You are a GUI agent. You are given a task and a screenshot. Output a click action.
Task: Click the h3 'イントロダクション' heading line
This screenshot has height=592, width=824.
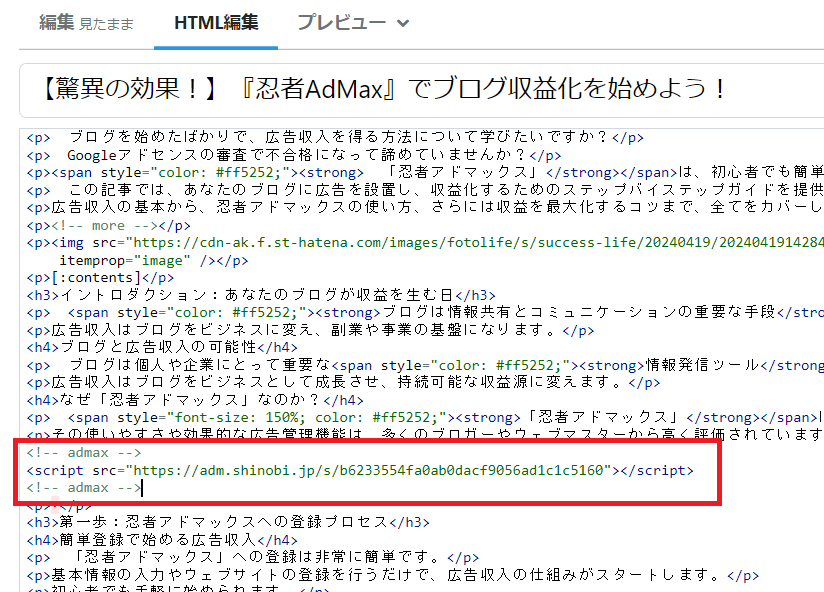click(x=261, y=295)
